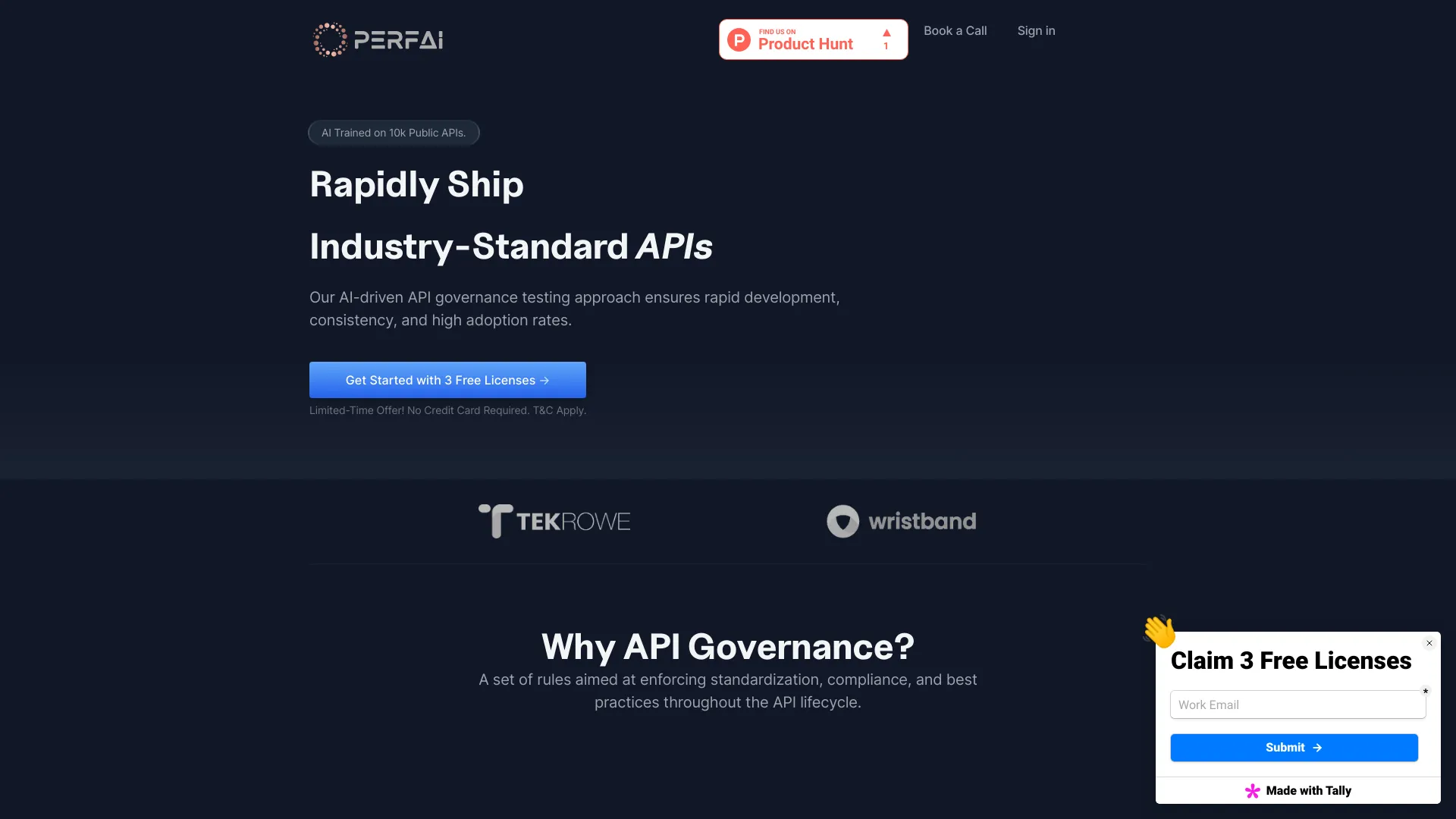1456x819 pixels.
Task: Toggle the AI Trained badge filter
Action: tap(393, 132)
